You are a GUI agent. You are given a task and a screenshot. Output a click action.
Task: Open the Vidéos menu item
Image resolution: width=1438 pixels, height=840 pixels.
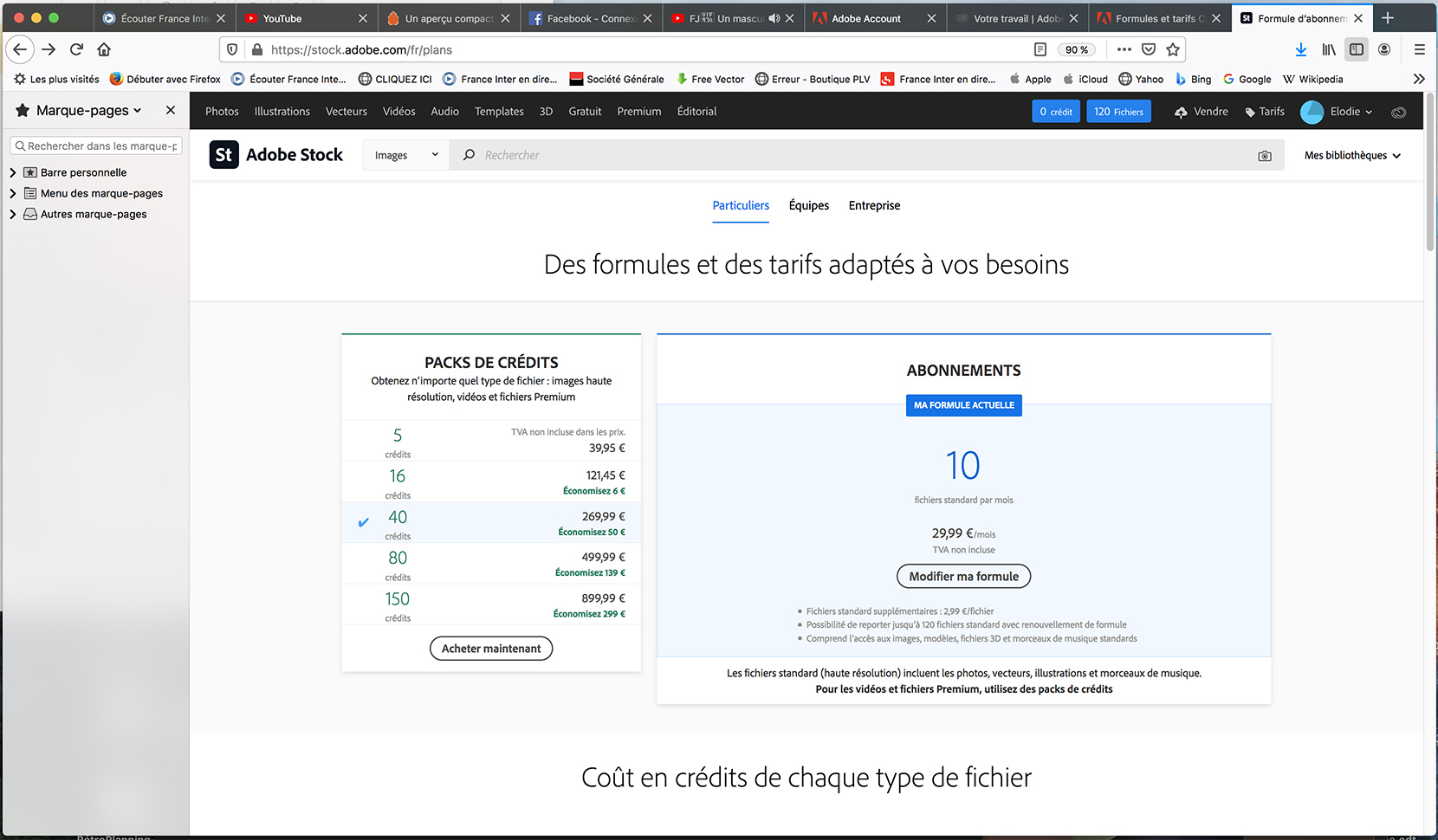click(399, 112)
